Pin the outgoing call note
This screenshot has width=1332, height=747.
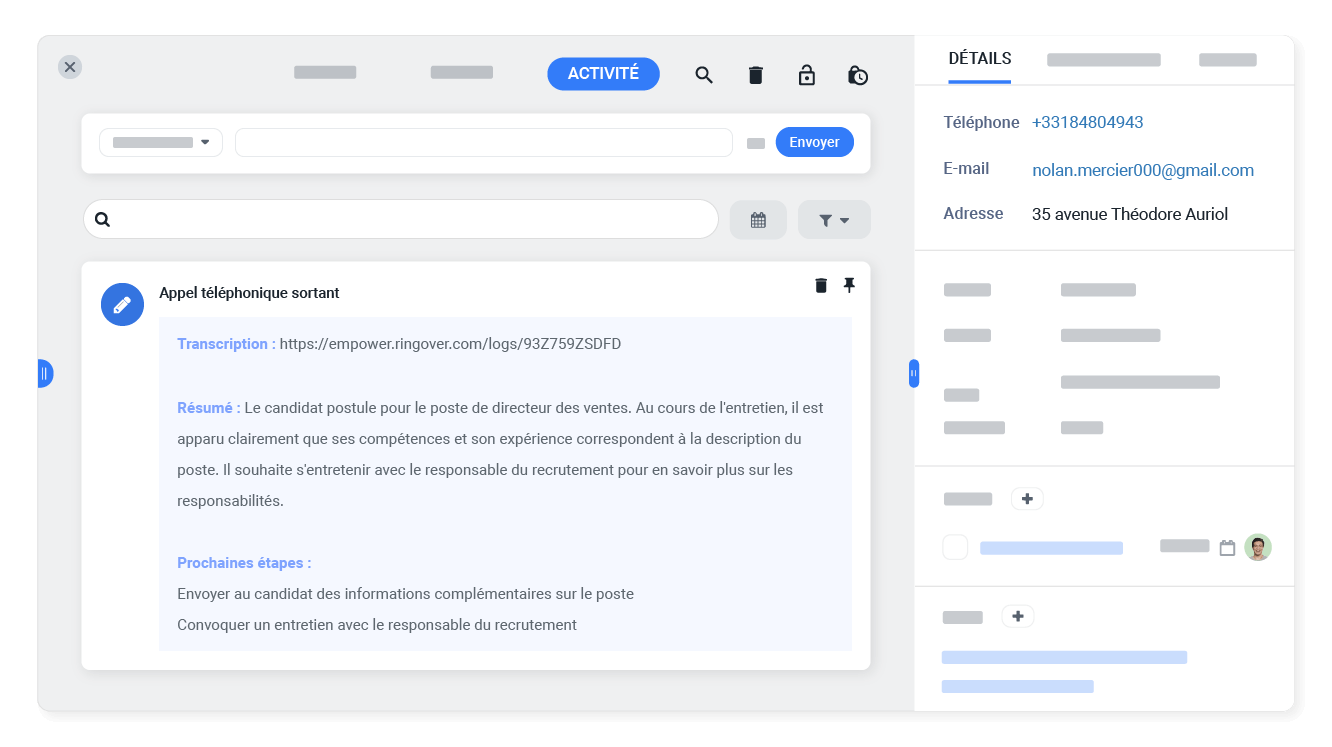click(849, 285)
